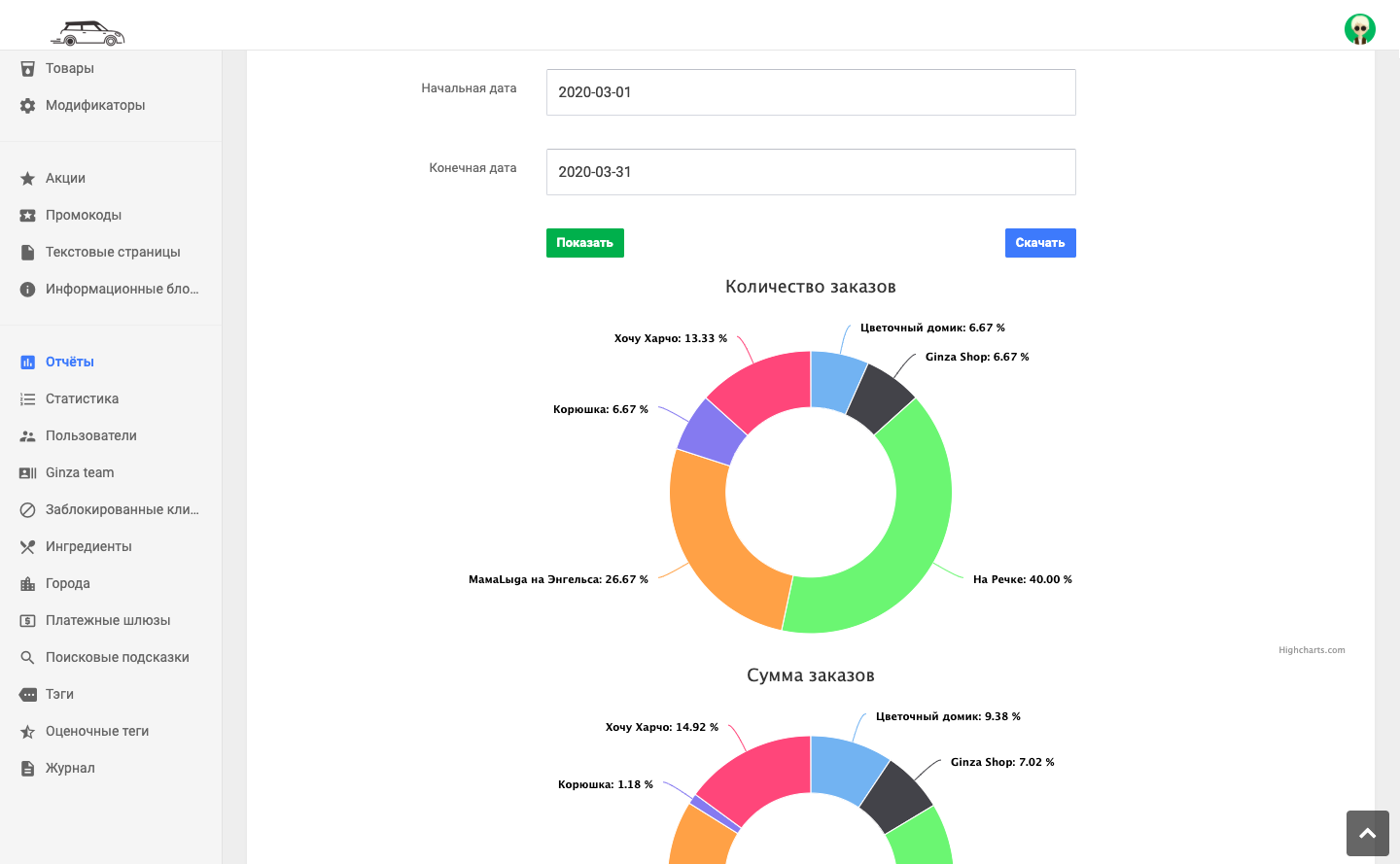Click the Модификаторы gear icon

tap(28, 106)
